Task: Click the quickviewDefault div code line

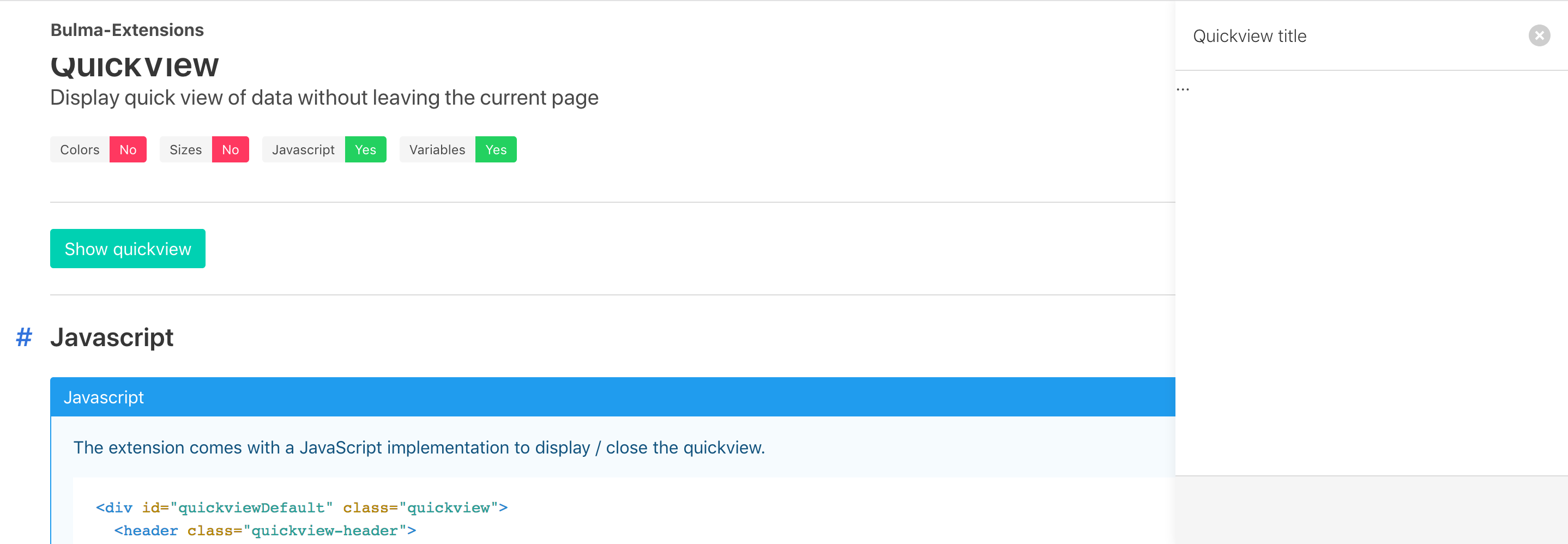Action: pyautogui.click(x=301, y=507)
